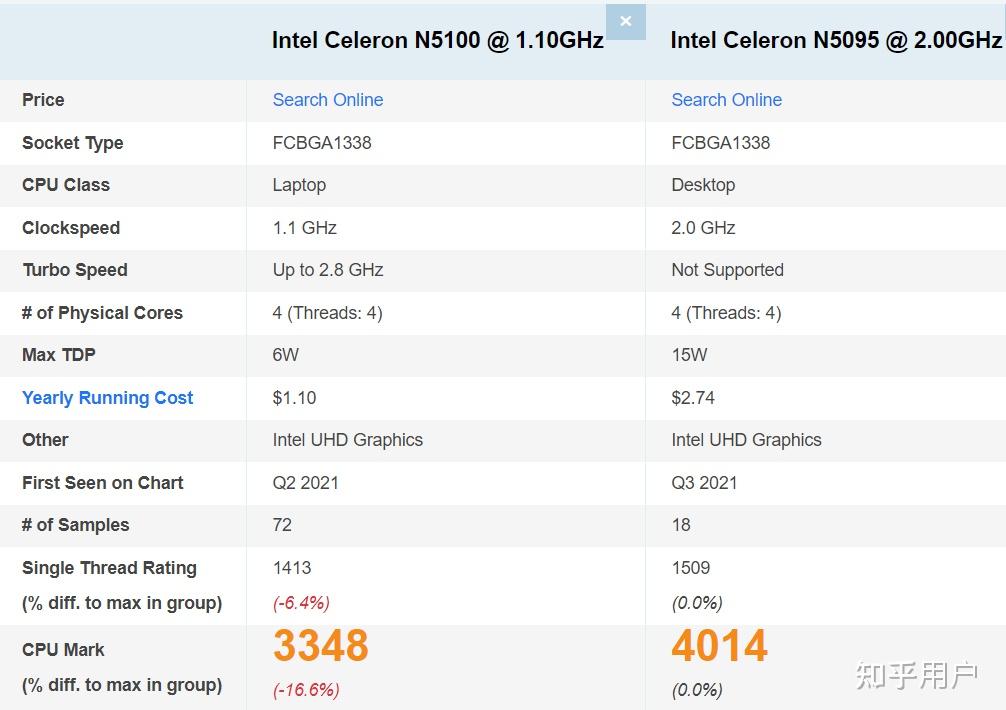Click the Price row label
The image size is (1006, 710).
(x=42, y=100)
